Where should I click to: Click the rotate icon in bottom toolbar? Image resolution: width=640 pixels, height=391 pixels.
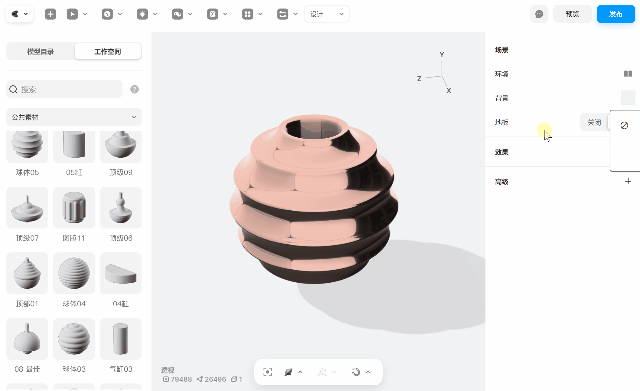[356, 372]
